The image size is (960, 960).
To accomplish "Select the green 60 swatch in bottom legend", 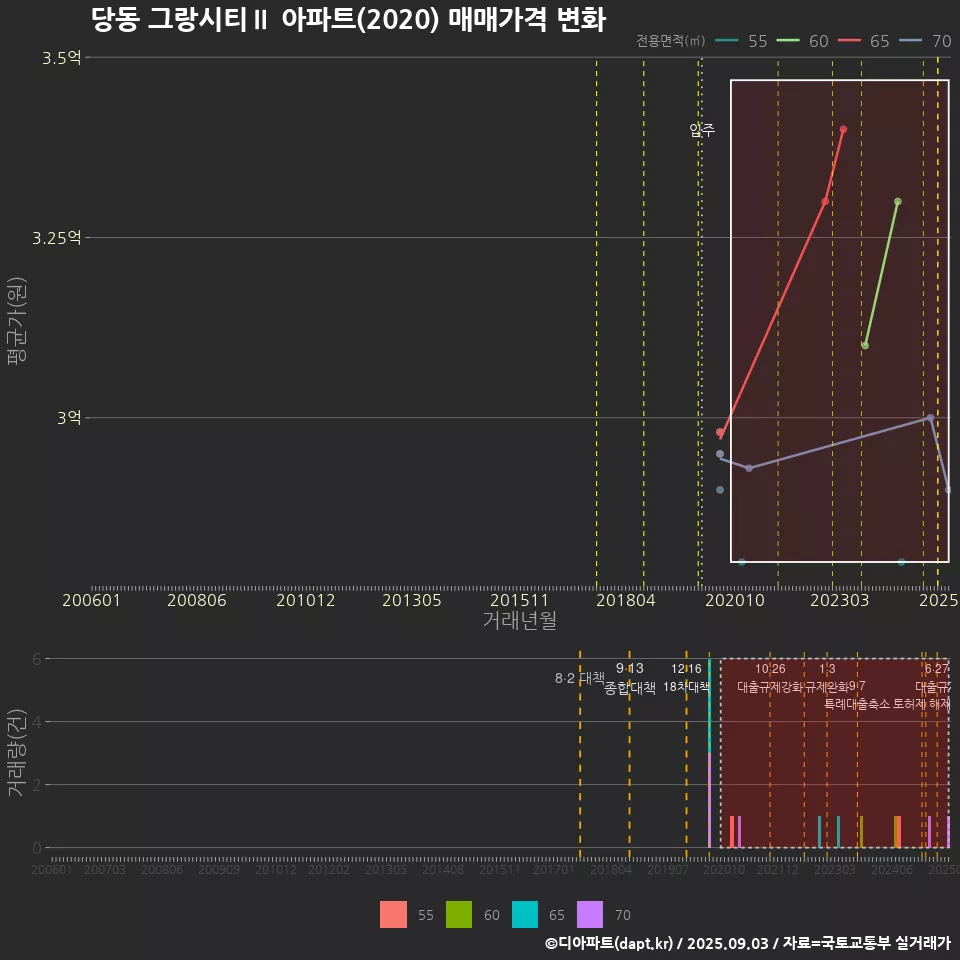I will coord(459,914).
